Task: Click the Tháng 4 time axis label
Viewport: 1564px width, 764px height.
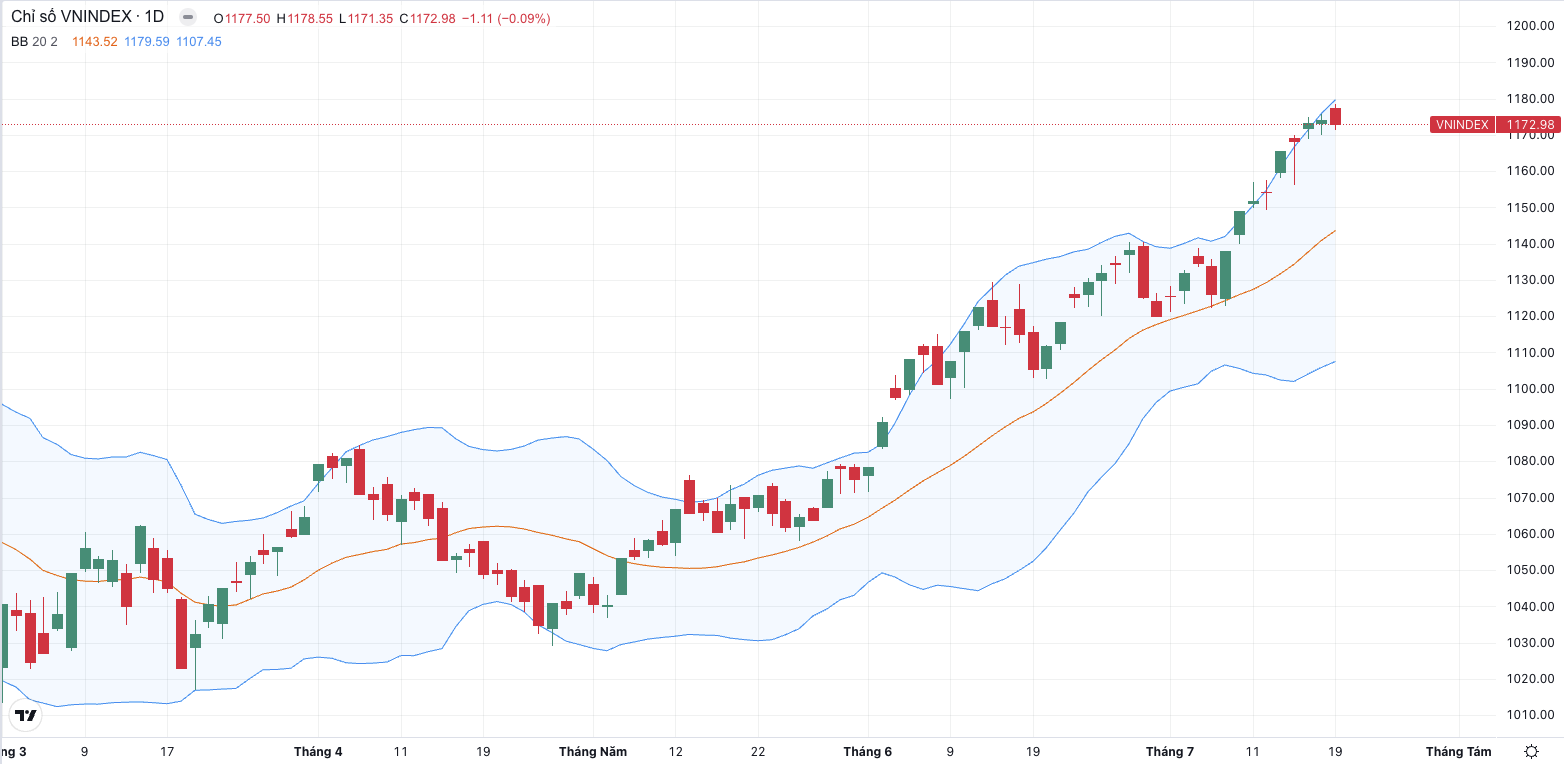Action: 318,752
